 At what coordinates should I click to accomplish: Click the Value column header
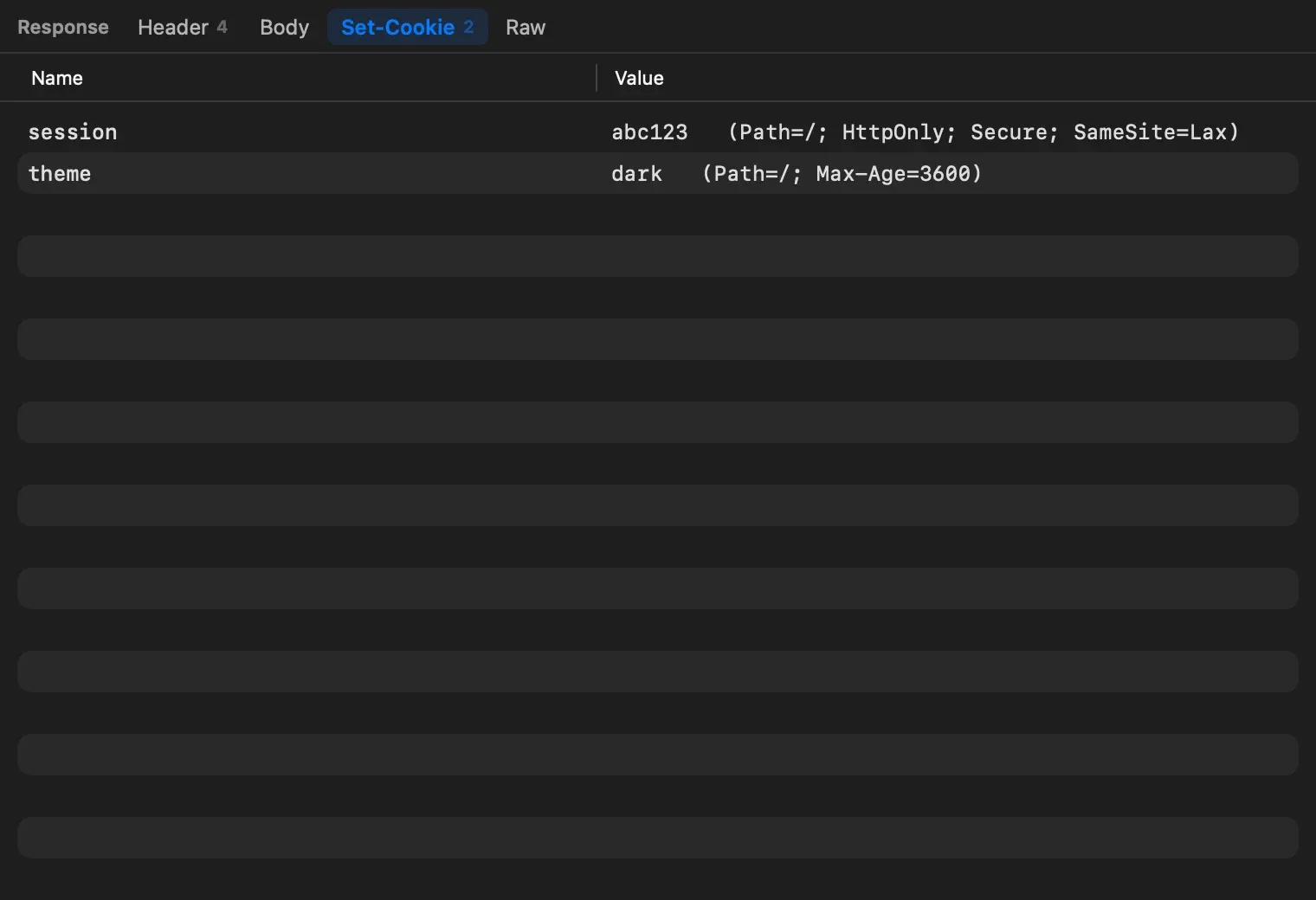point(639,78)
